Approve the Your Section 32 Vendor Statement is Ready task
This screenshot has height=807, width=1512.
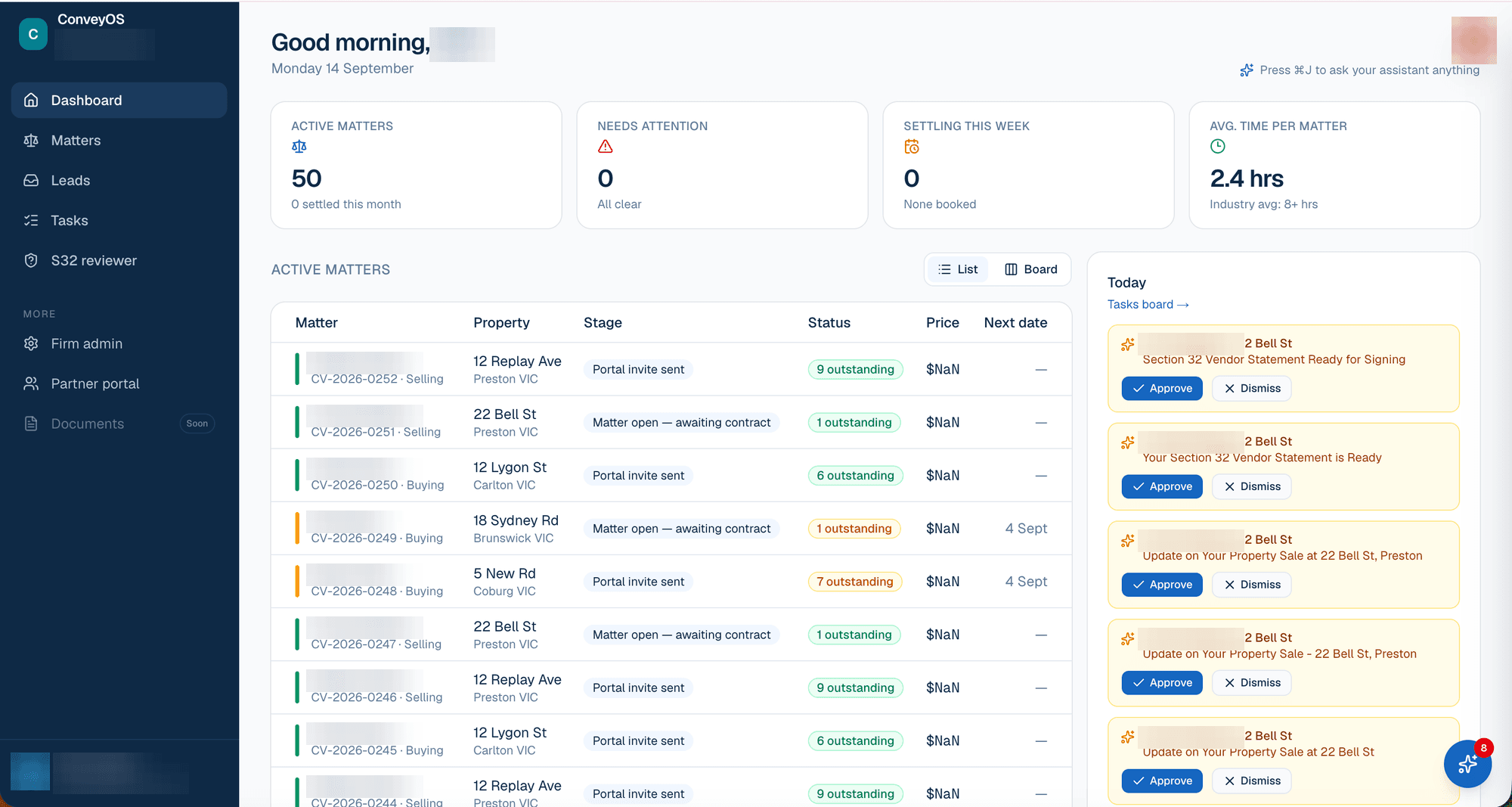[1162, 486]
